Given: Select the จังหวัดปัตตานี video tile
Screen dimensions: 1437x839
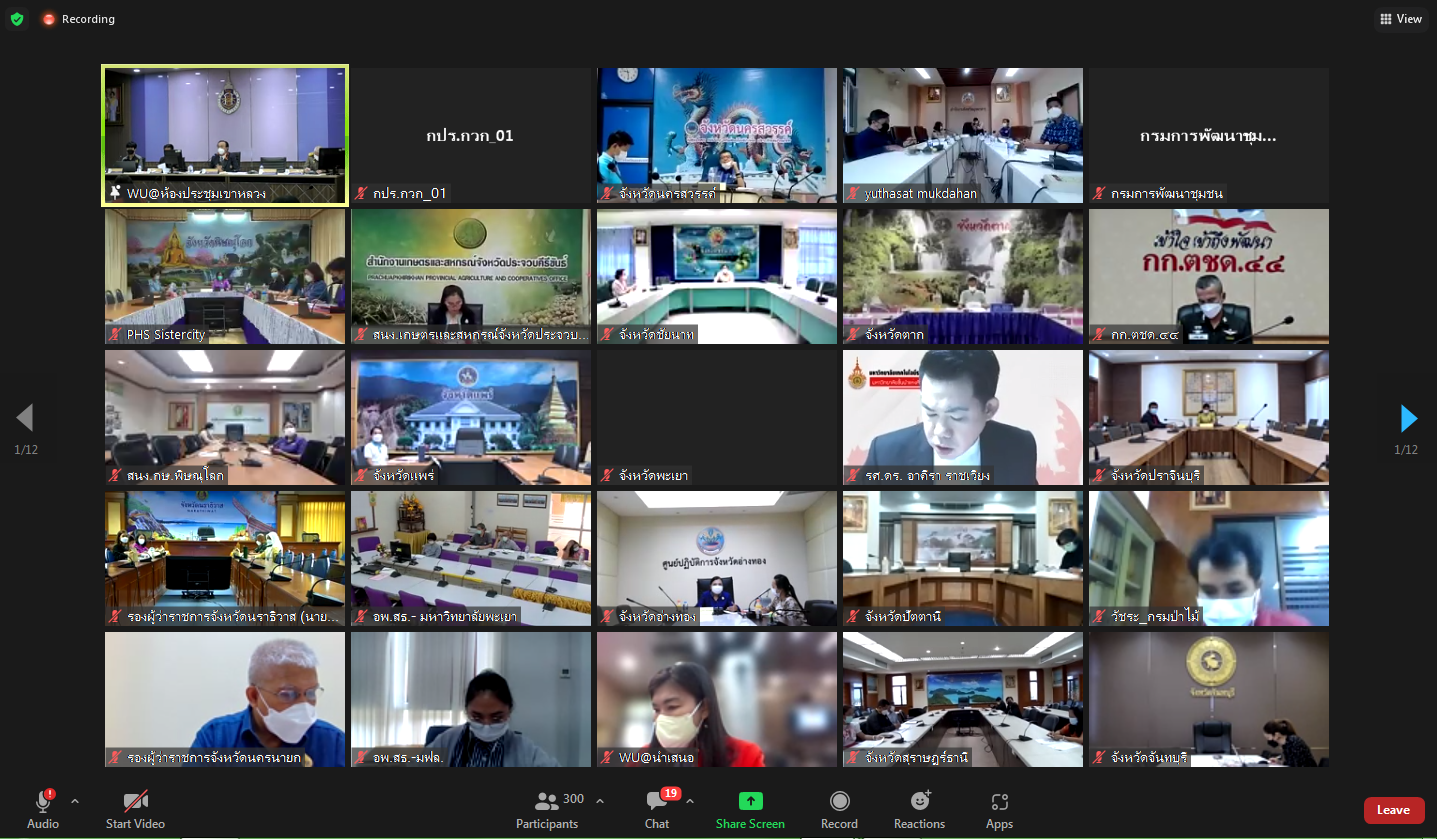Looking at the screenshot, I should click(963, 558).
